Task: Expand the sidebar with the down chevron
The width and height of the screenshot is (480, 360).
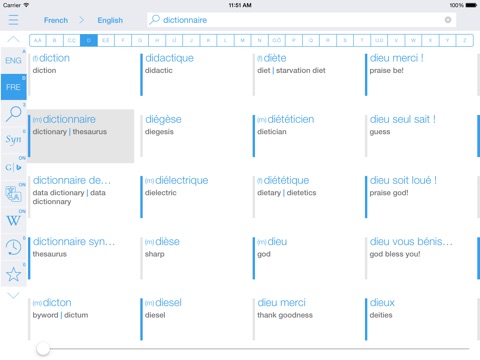Action: coord(13,295)
